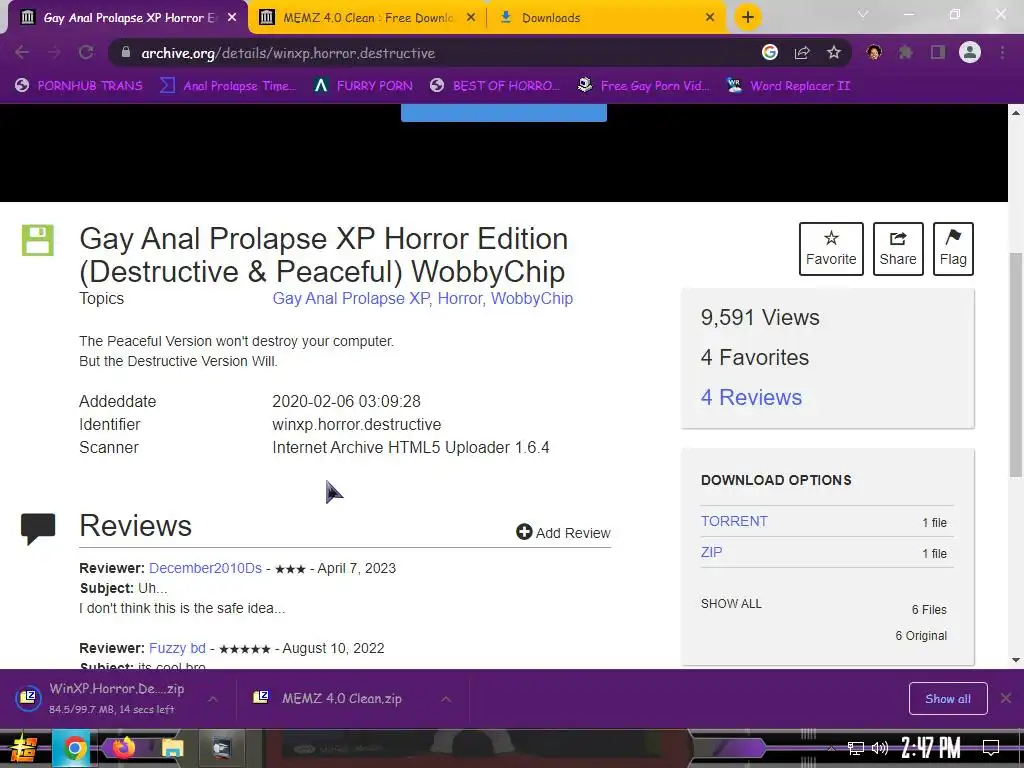Open reviewer Fuzzy bd profile
The image size is (1024, 768).
point(177,648)
